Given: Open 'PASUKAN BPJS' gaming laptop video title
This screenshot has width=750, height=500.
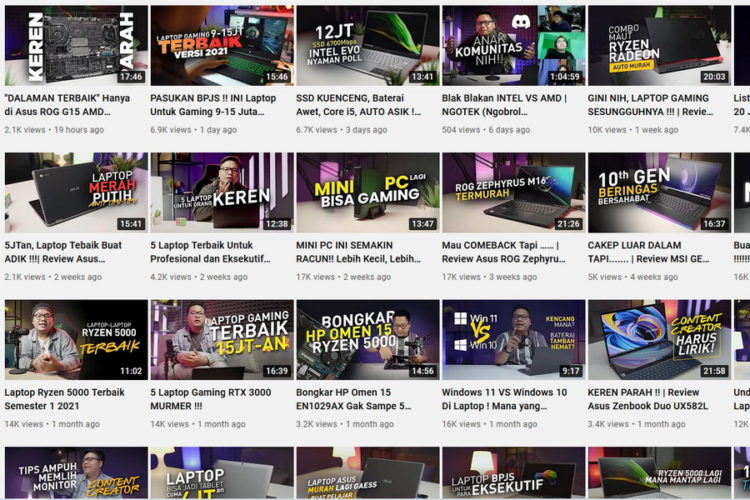Looking at the screenshot, I should click(x=213, y=105).
